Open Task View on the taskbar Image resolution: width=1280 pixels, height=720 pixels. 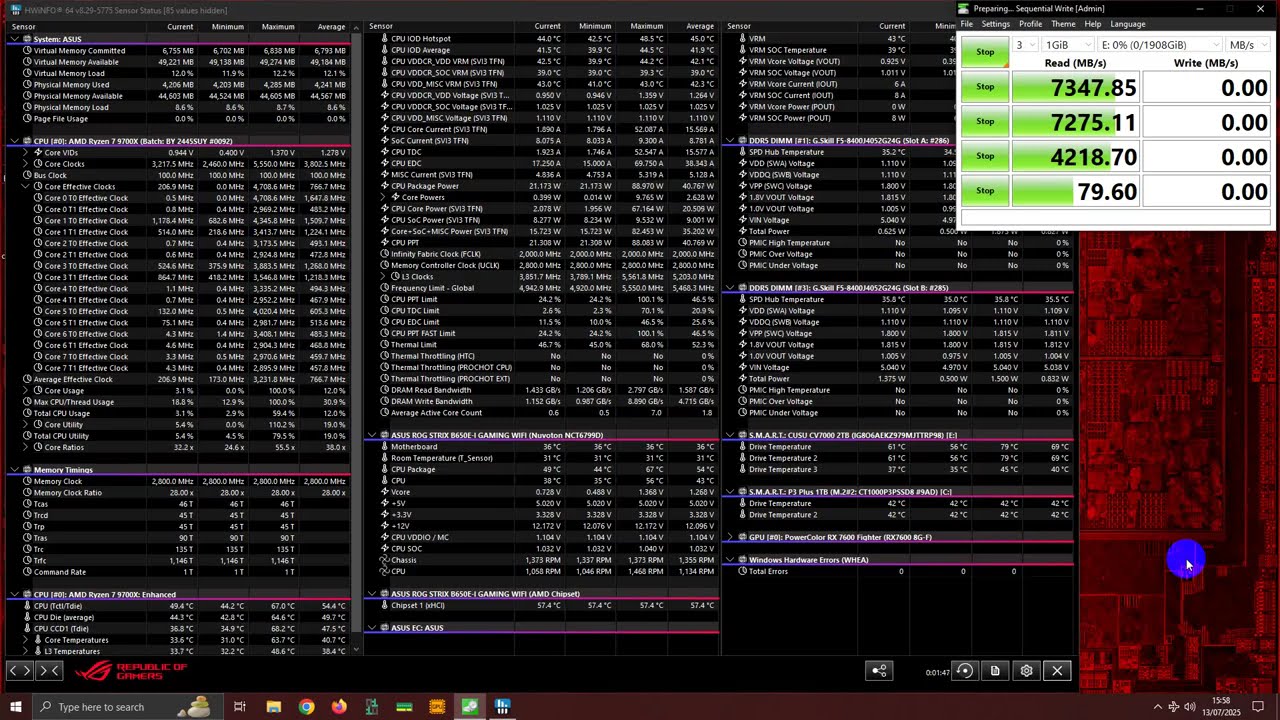pos(240,707)
